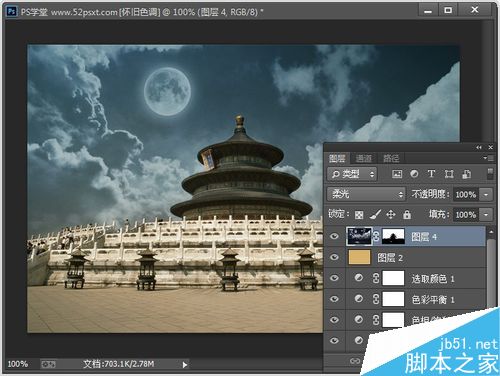The width and height of the screenshot is (500, 376).
Task: Lock image pixels brush icon
Action: tap(375, 214)
